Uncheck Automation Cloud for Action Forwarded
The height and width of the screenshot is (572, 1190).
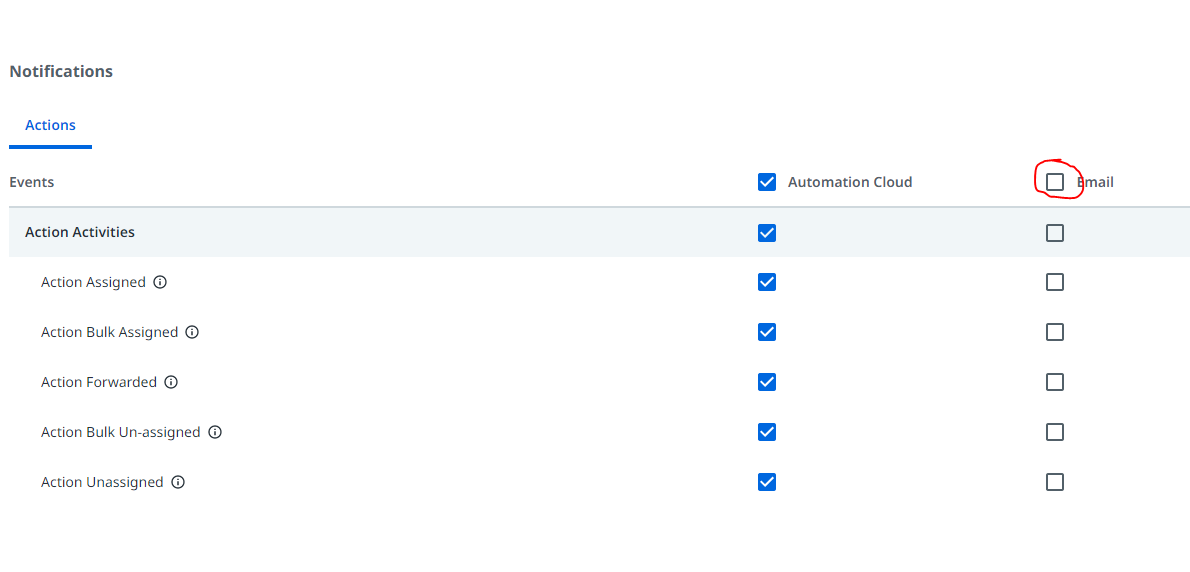(x=767, y=382)
